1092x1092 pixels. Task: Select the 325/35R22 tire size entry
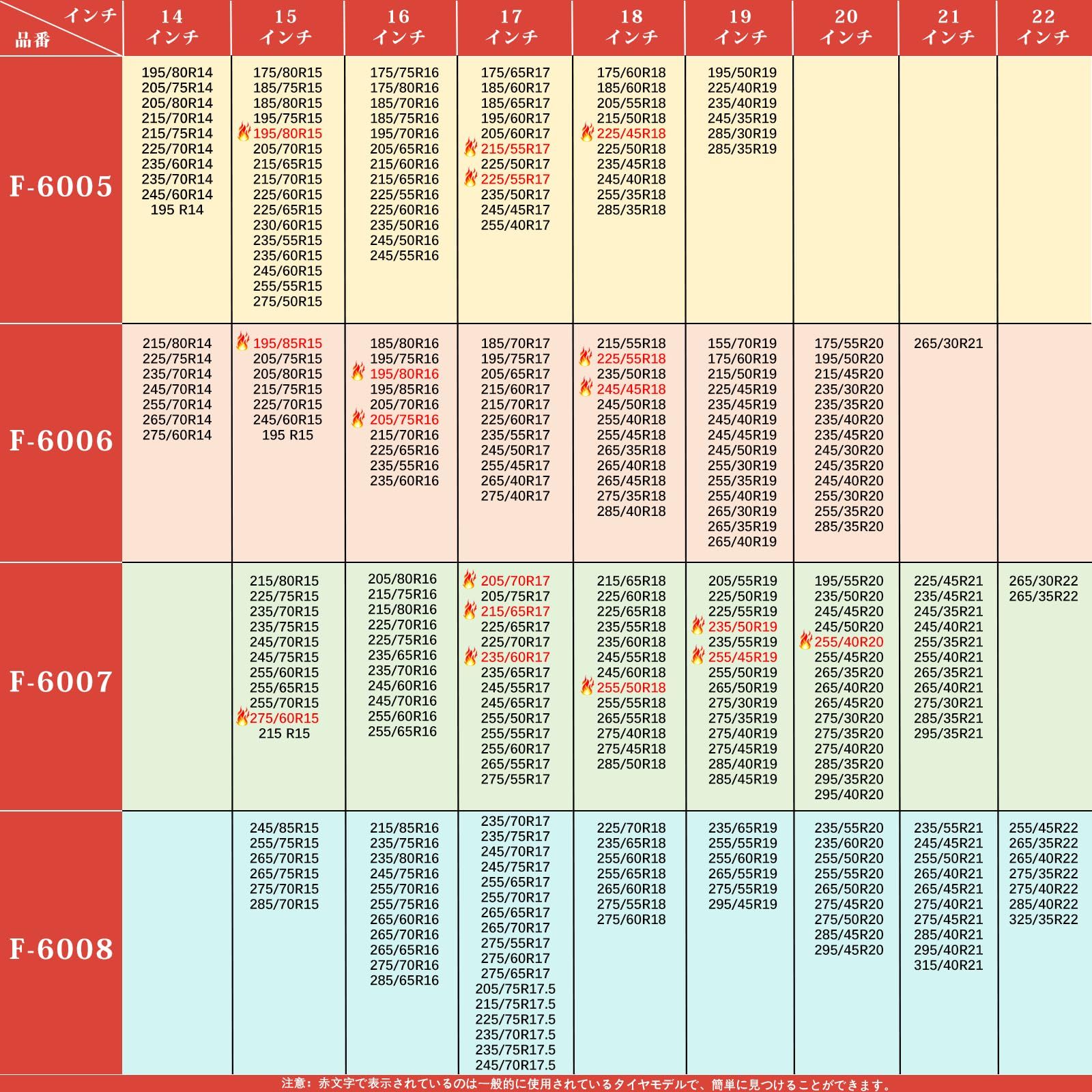[1043, 919]
